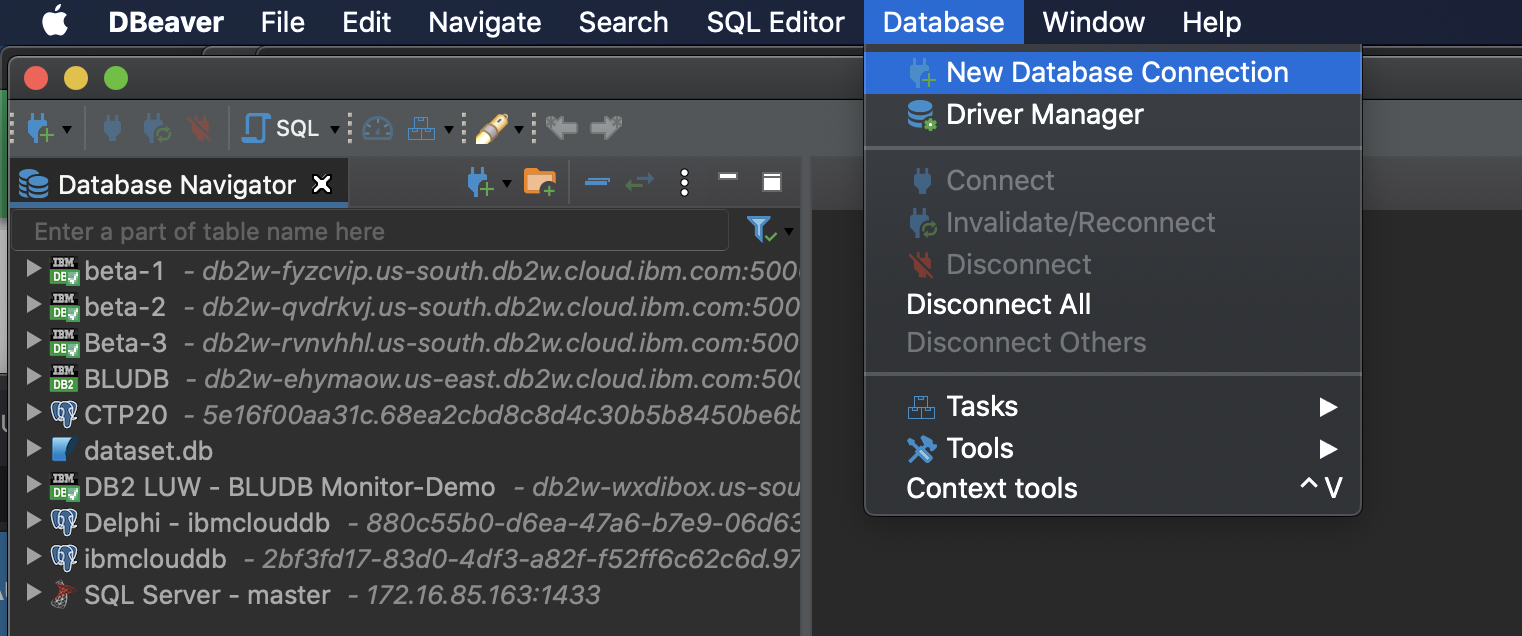The height and width of the screenshot is (636, 1522).
Task: Click the forward navigation arrow in toolbar
Action: click(606, 127)
